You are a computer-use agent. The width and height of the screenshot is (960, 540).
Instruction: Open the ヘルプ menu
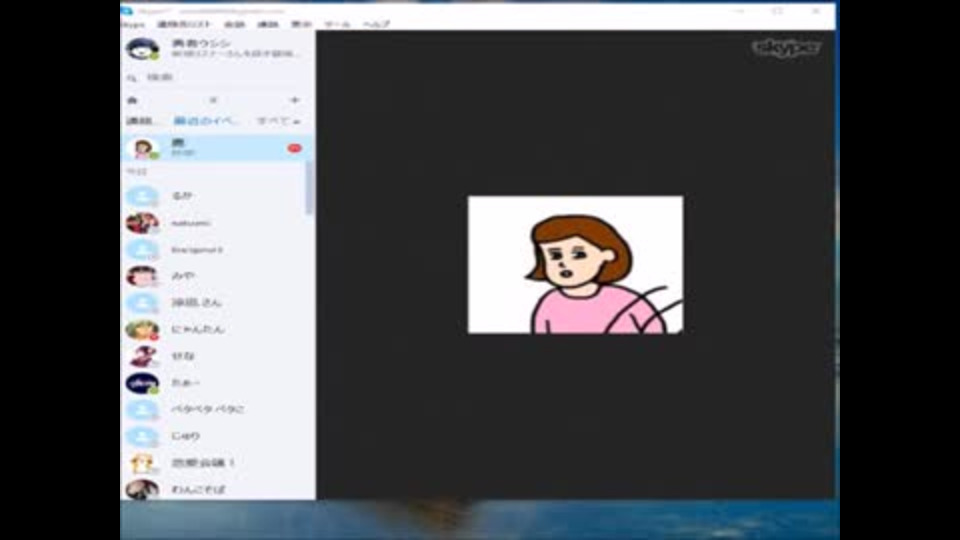377,24
